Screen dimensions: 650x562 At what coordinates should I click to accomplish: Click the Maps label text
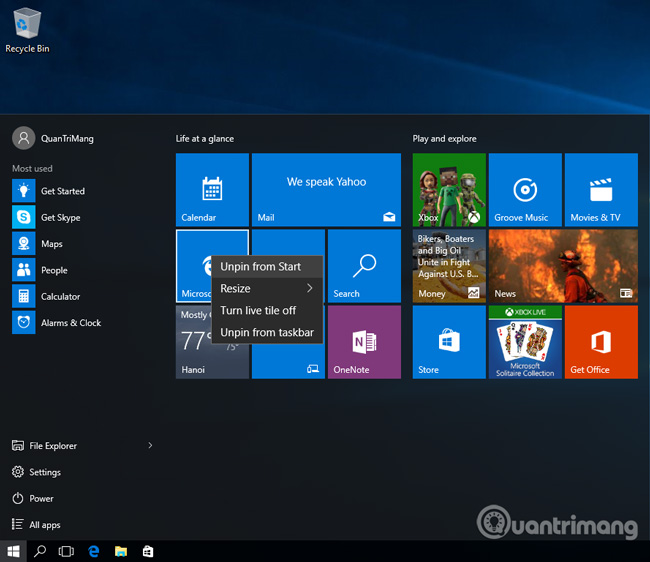tap(52, 244)
